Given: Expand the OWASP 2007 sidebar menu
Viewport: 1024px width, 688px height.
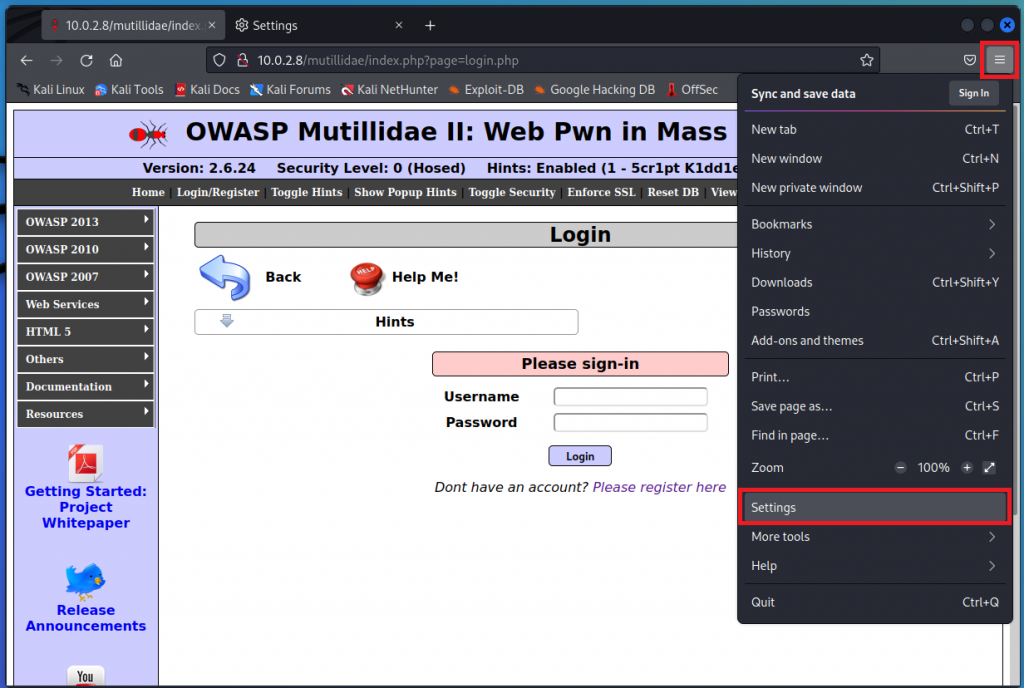Looking at the screenshot, I should pos(86,277).
